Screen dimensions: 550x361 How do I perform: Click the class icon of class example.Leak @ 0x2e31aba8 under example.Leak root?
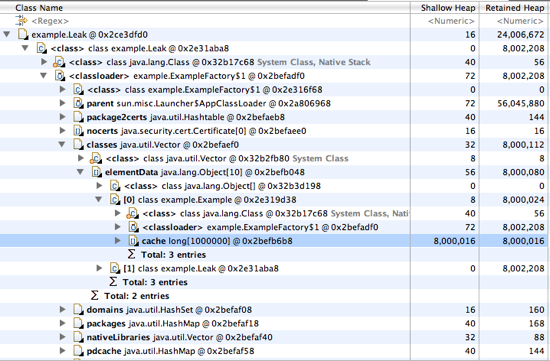[41, 48]
